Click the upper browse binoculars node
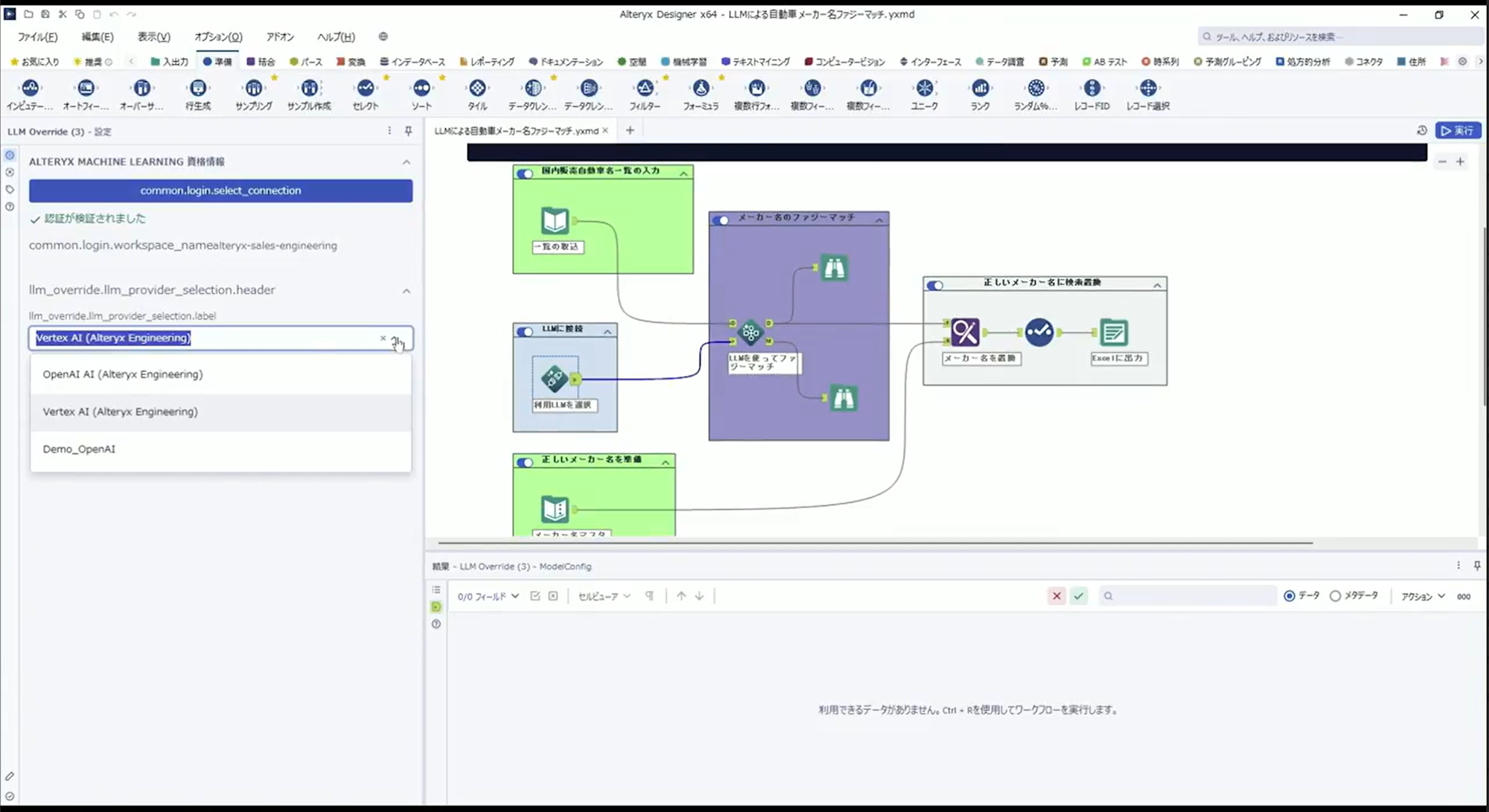The width and height of the screenshot is (1489, 812). [x=834, y=268]
